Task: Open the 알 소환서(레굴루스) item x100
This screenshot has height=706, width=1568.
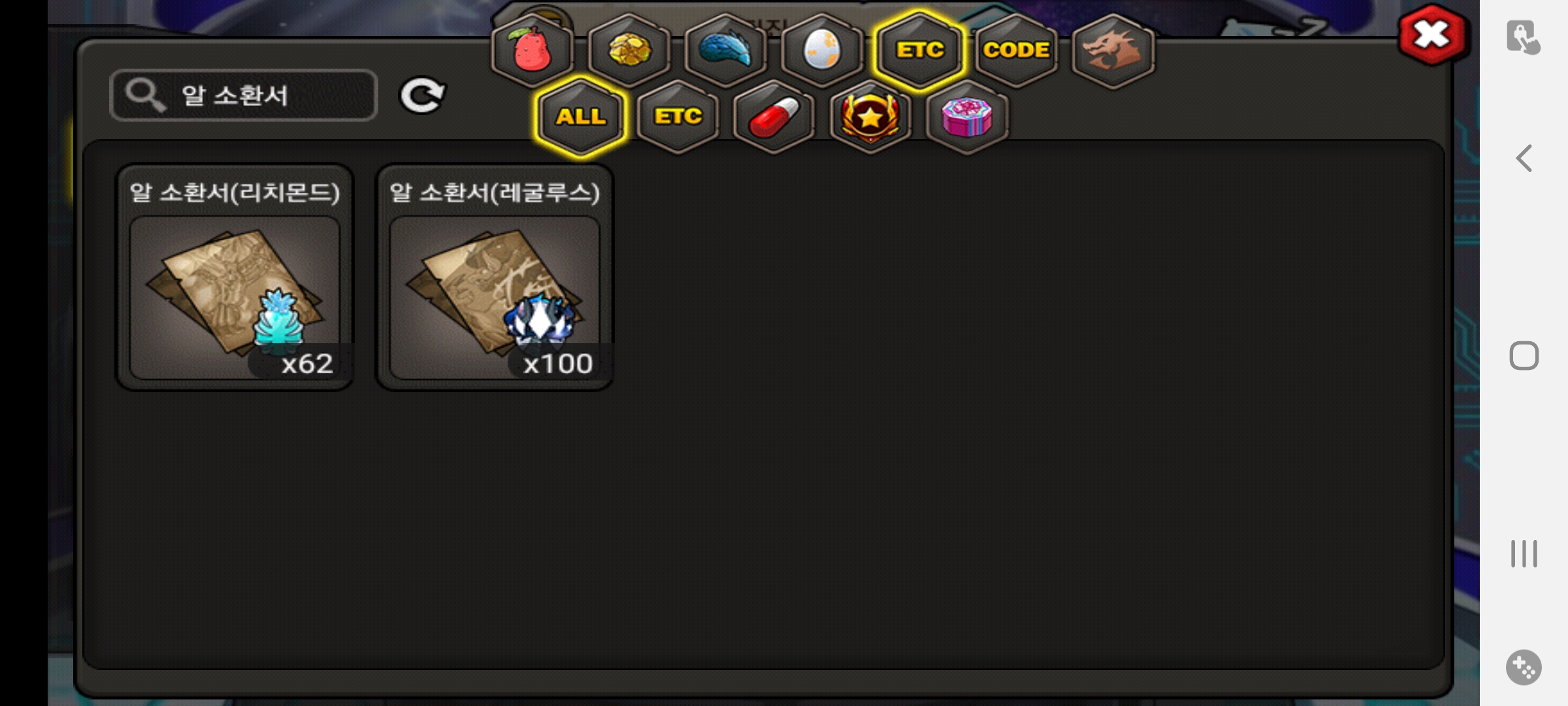Action: click(495, 277)
